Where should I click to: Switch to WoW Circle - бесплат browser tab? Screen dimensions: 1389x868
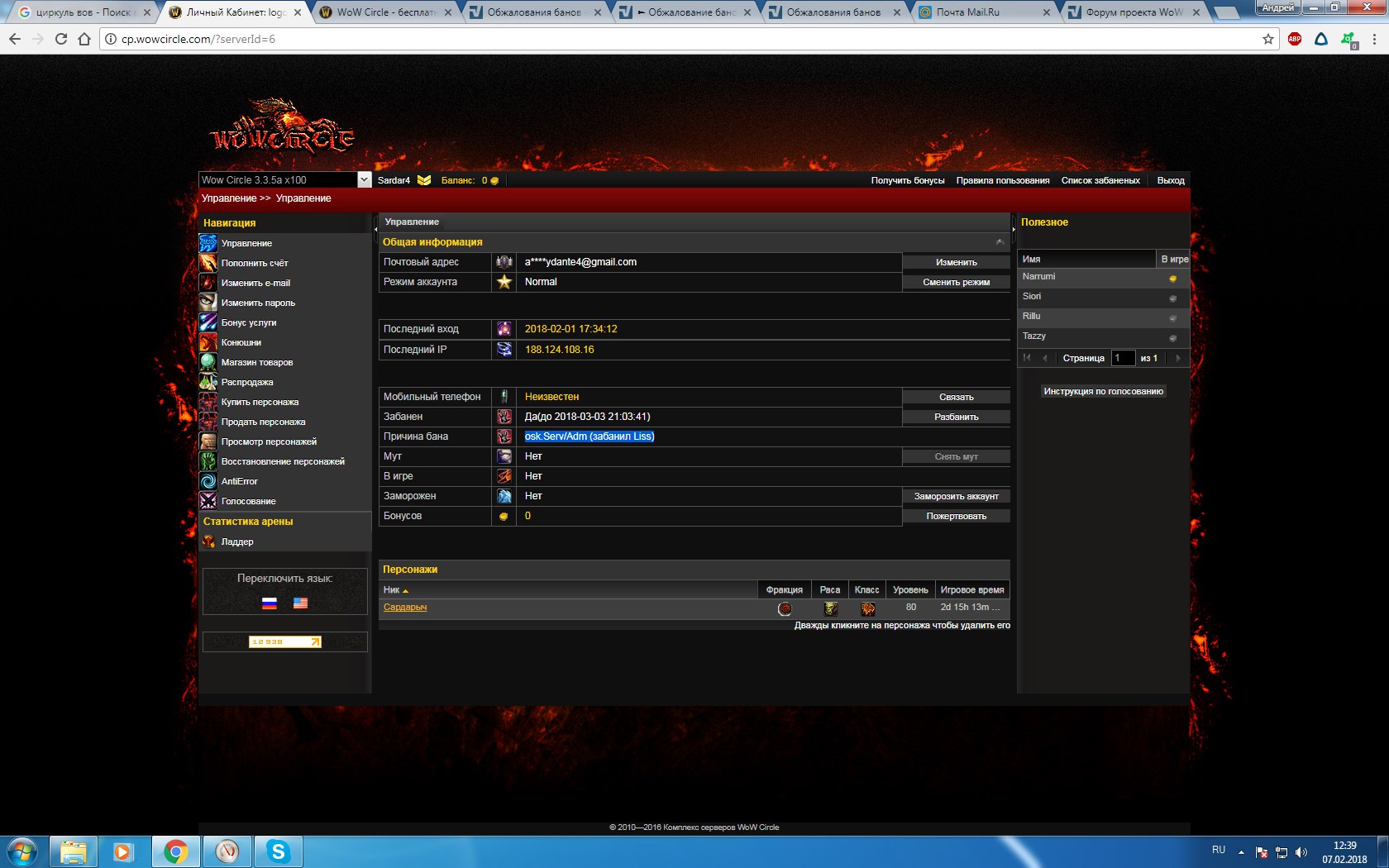pyautogui.click(x=384, y=12)
